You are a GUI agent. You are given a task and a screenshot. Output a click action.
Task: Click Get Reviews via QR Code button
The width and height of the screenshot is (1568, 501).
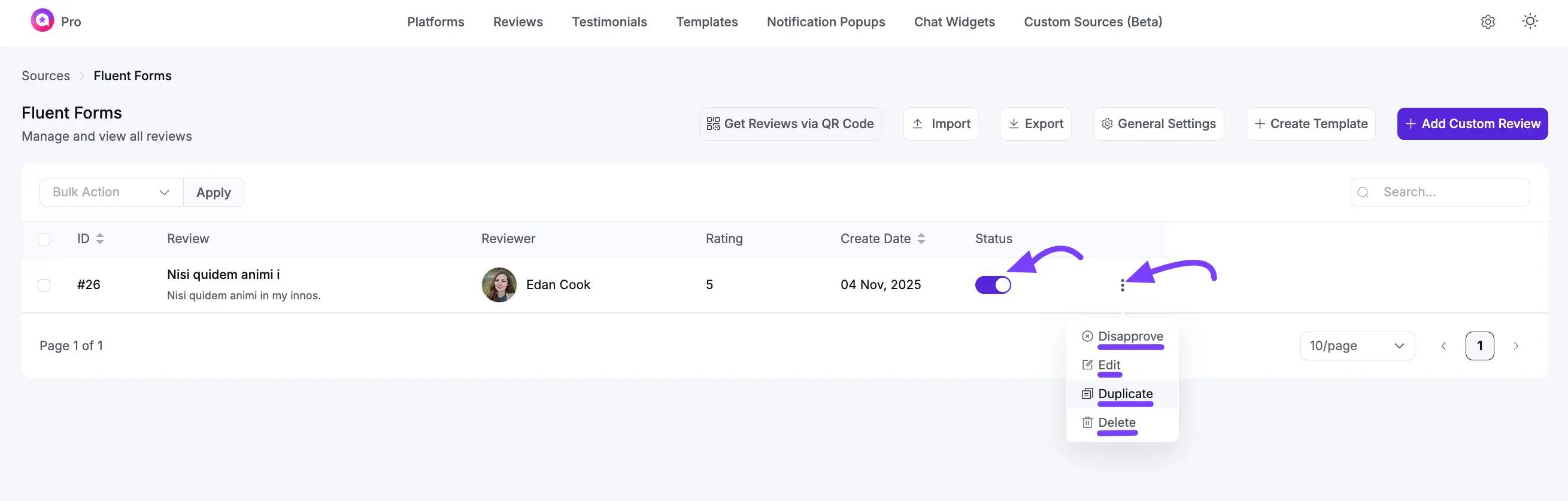[790, 124]
